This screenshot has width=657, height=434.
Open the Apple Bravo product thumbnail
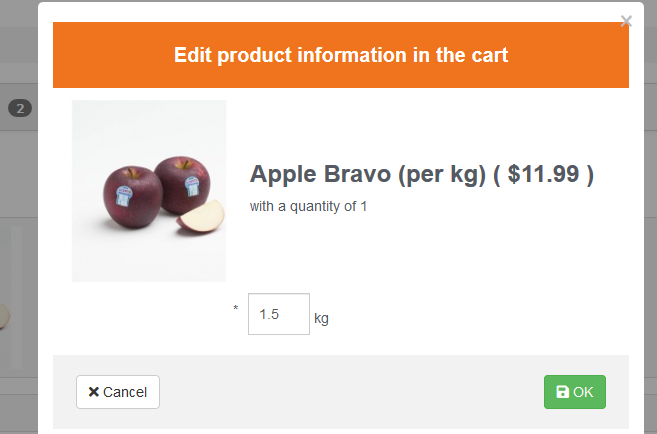tap(149, 191)
